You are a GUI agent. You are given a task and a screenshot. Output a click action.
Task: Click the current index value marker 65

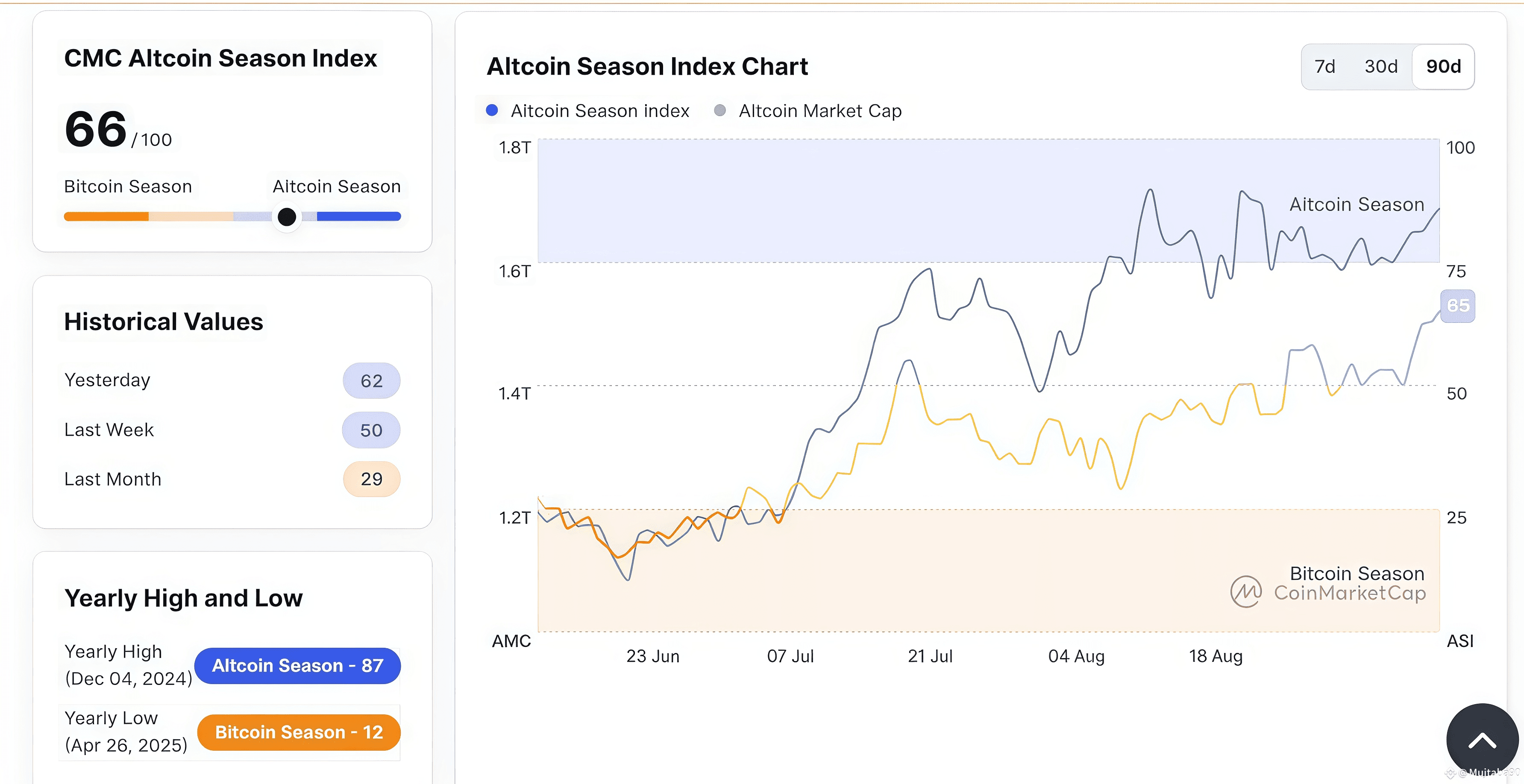[1458, 306]
